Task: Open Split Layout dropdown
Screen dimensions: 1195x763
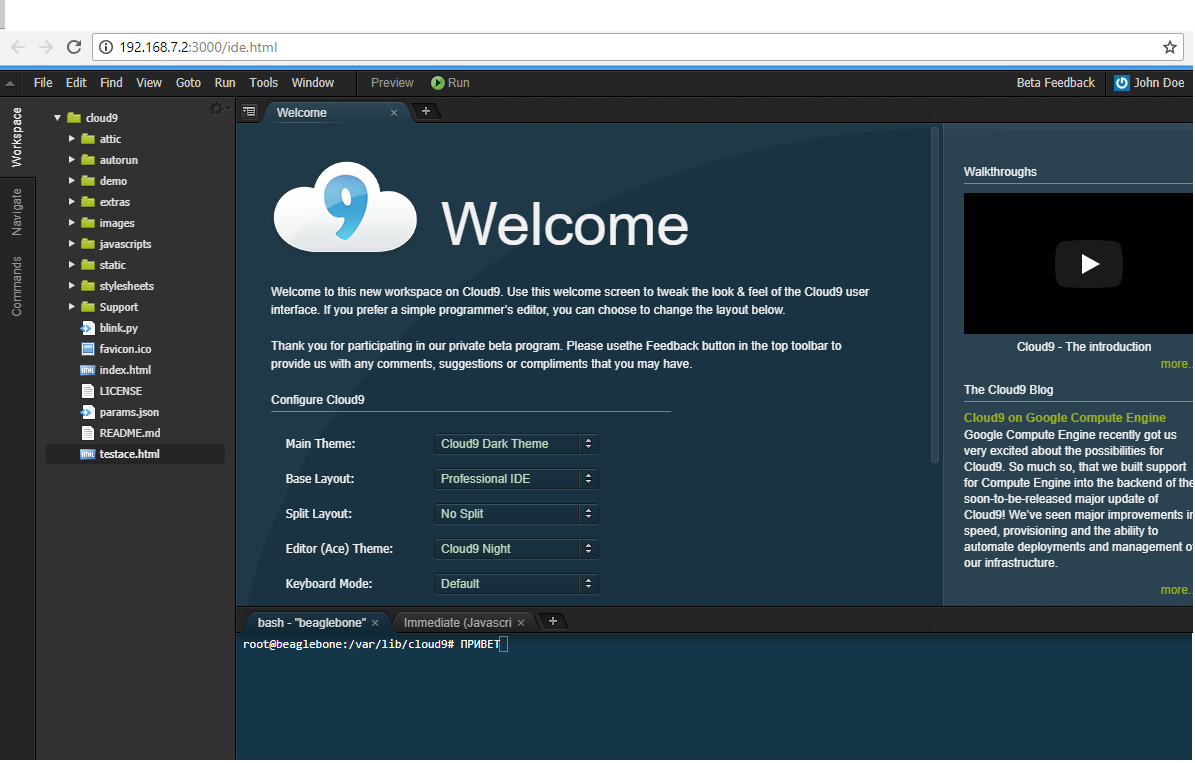Action: click(x=516, y=514)
